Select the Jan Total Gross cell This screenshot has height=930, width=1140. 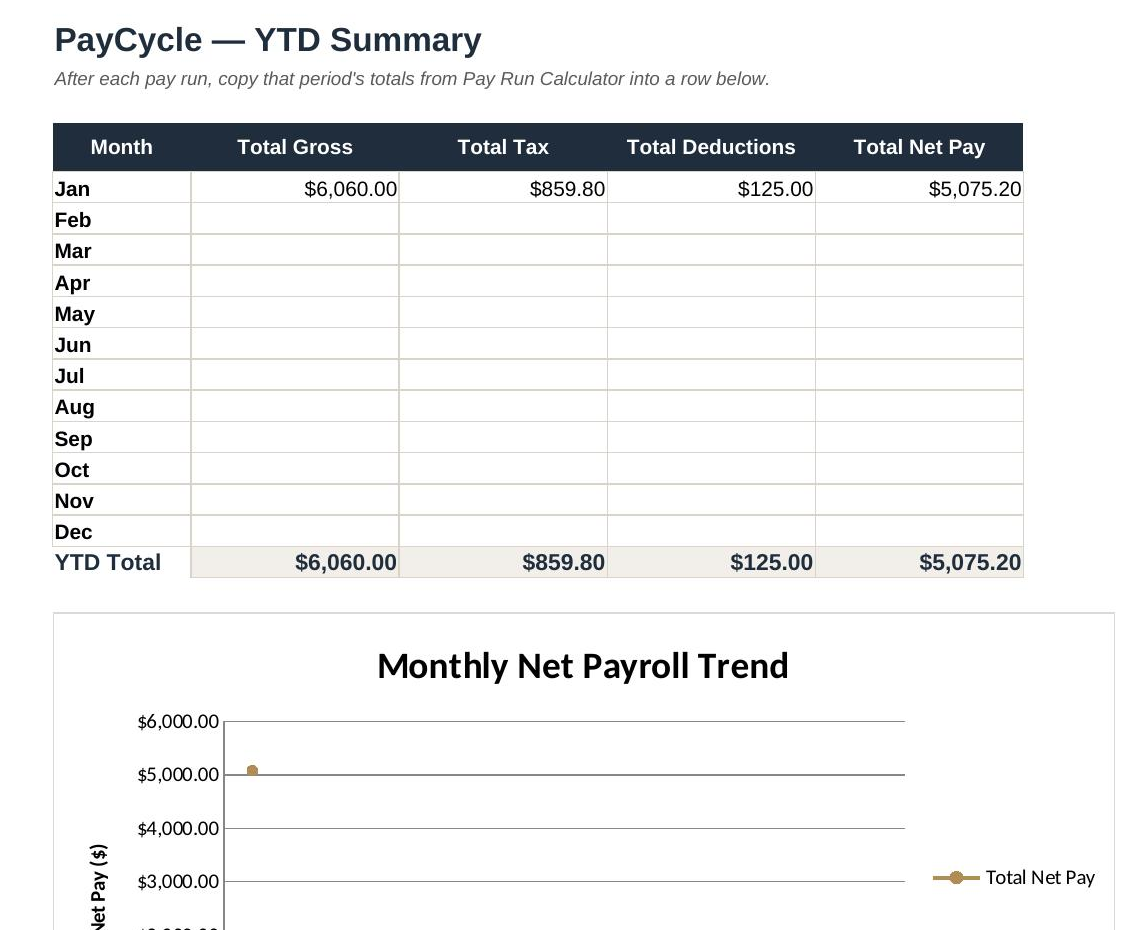[x=294, y=188]
